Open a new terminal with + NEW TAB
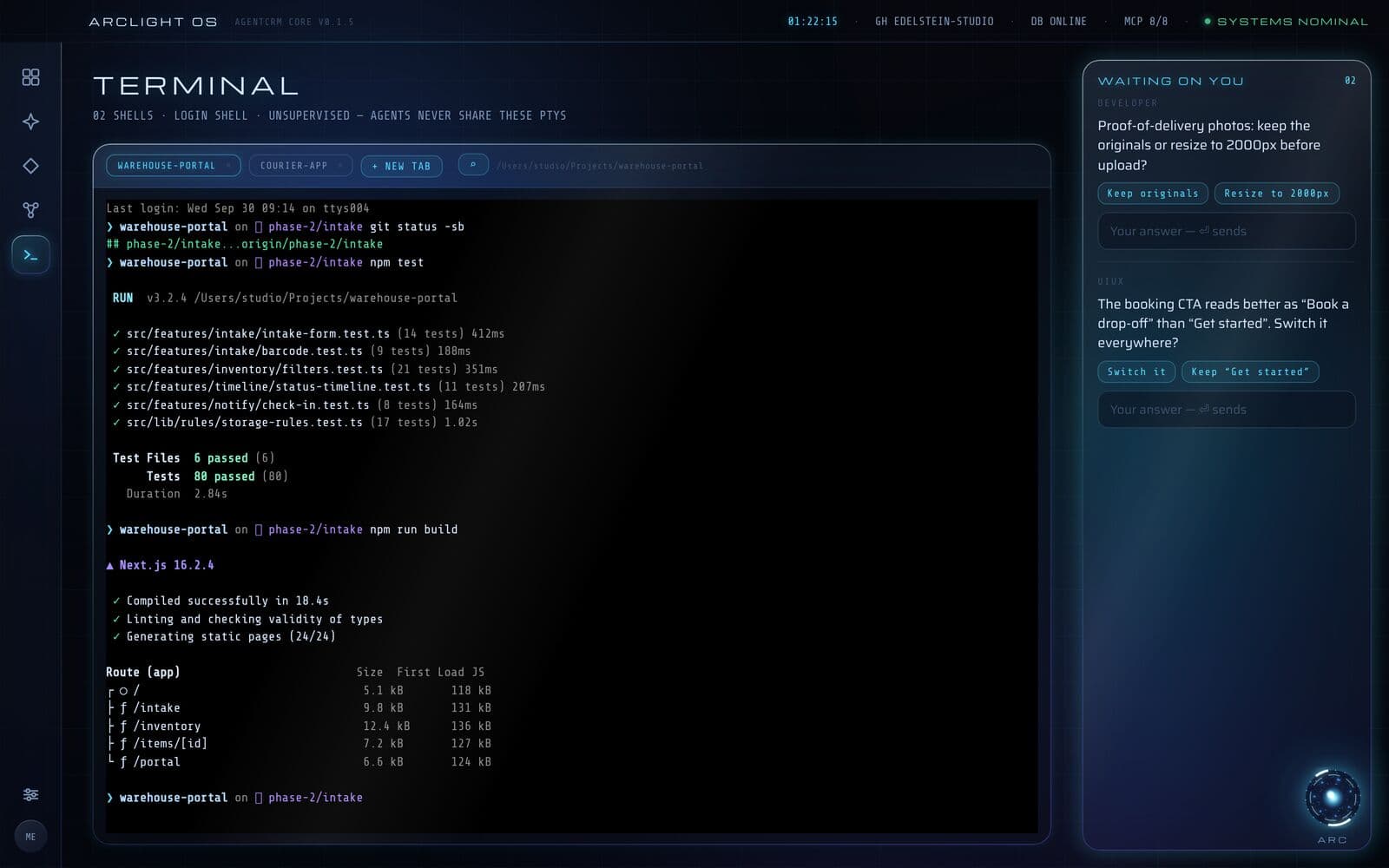Screen dimensions: 1389x868 tap(401, 166)
